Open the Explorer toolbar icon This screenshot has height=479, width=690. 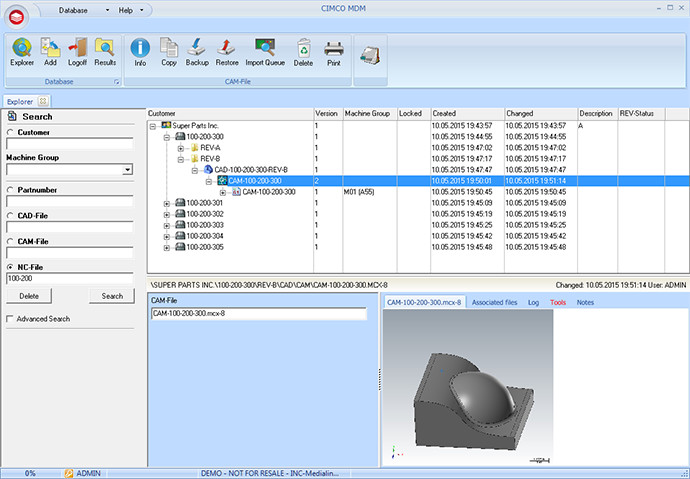coord(22,48)
